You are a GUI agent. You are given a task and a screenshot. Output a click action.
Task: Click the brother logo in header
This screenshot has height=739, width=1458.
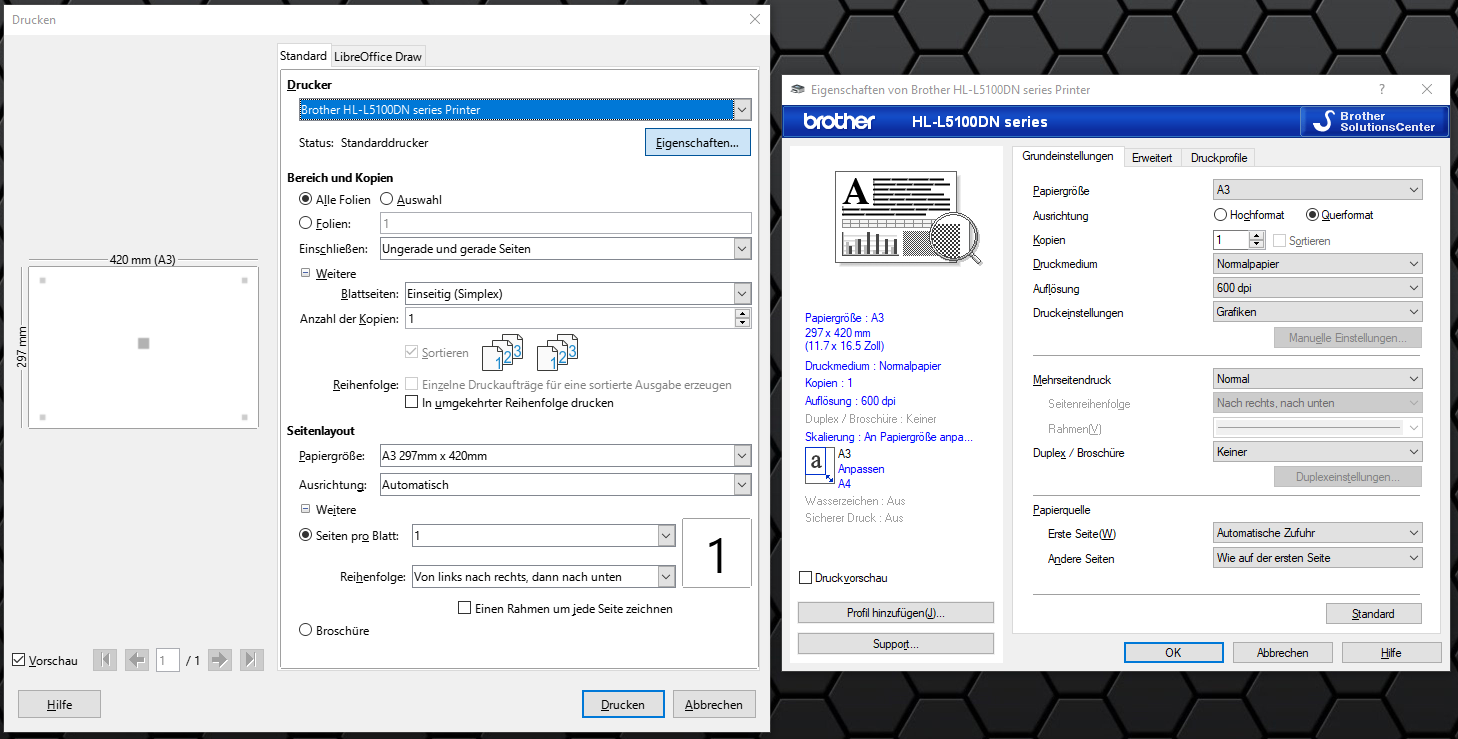point(839,122)
